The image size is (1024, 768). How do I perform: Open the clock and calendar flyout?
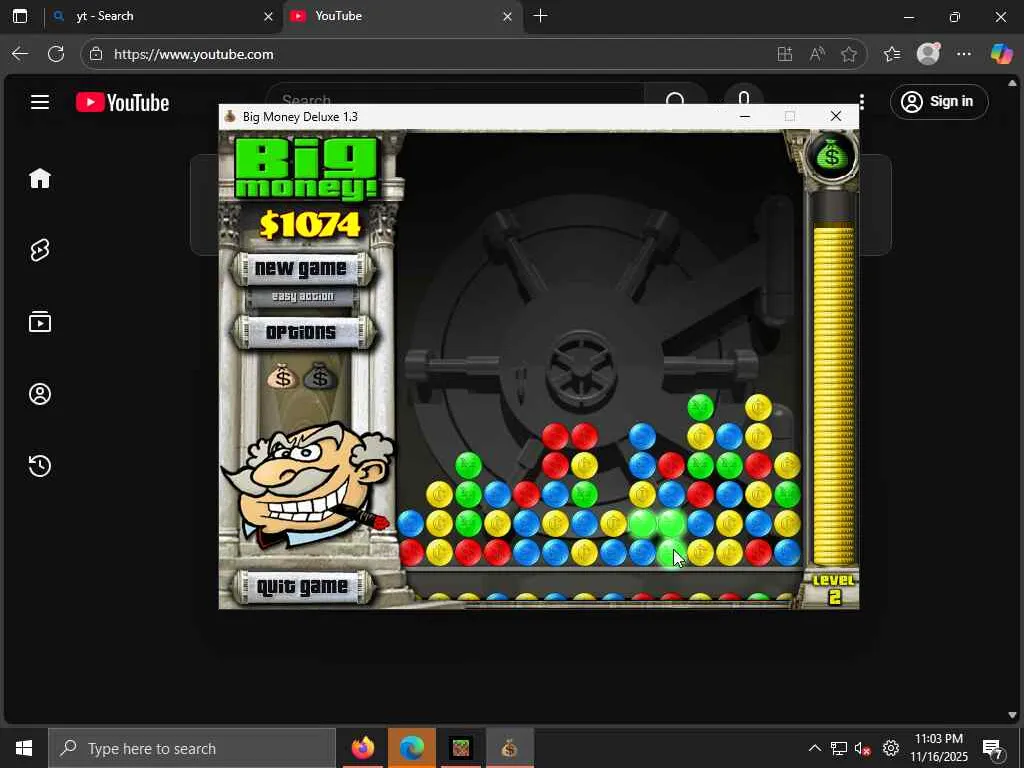(939, 748)
